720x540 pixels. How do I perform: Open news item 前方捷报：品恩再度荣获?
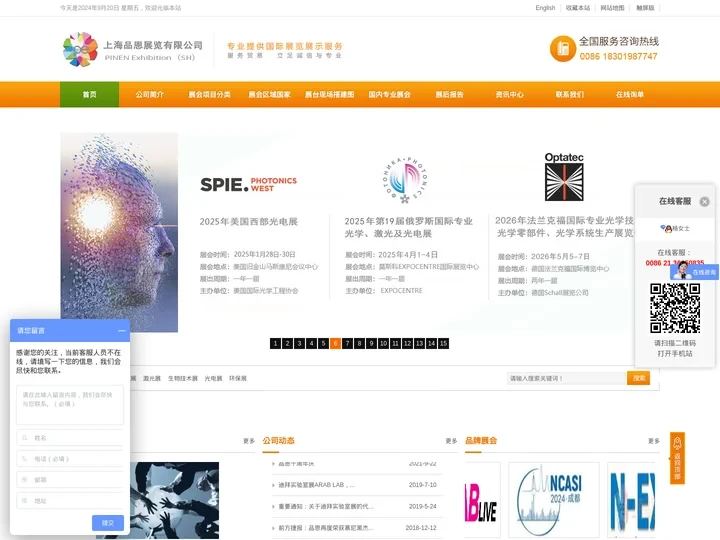pos(326,528)
